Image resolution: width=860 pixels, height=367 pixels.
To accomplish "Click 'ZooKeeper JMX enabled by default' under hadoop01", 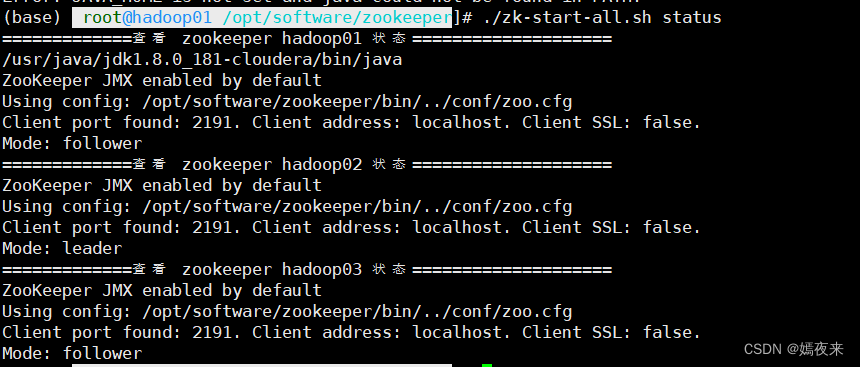I will [162, 81].
